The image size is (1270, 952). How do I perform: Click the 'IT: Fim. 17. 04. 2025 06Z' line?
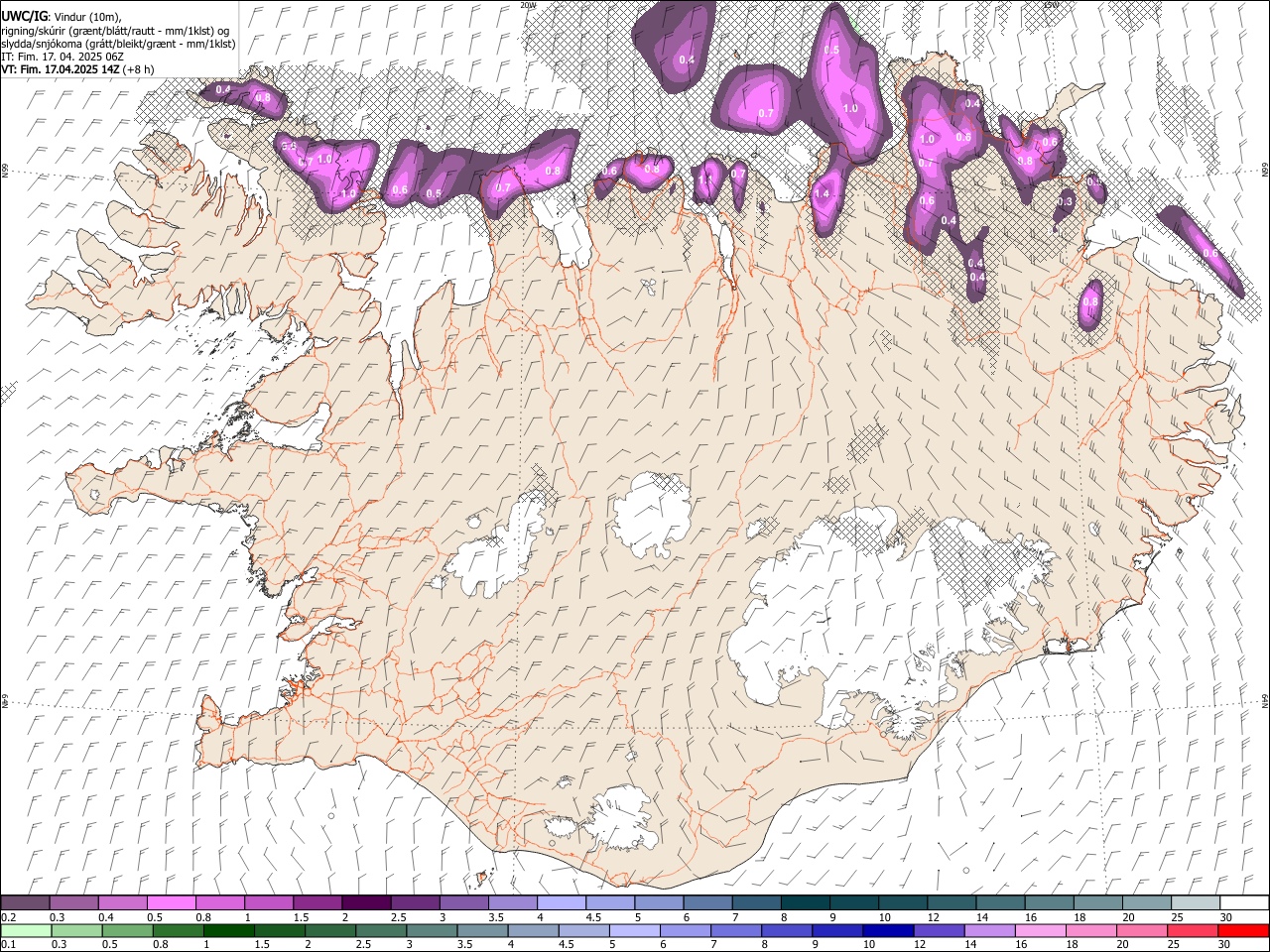[x=62, y=57]
